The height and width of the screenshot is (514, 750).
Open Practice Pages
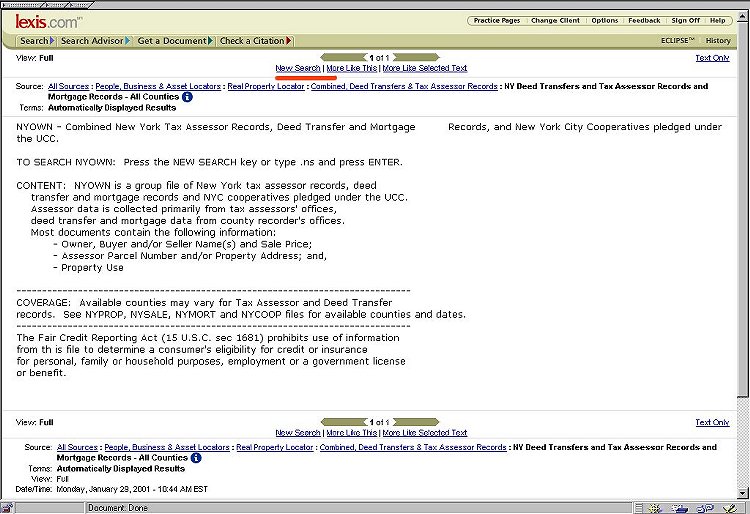pos(496,21)
